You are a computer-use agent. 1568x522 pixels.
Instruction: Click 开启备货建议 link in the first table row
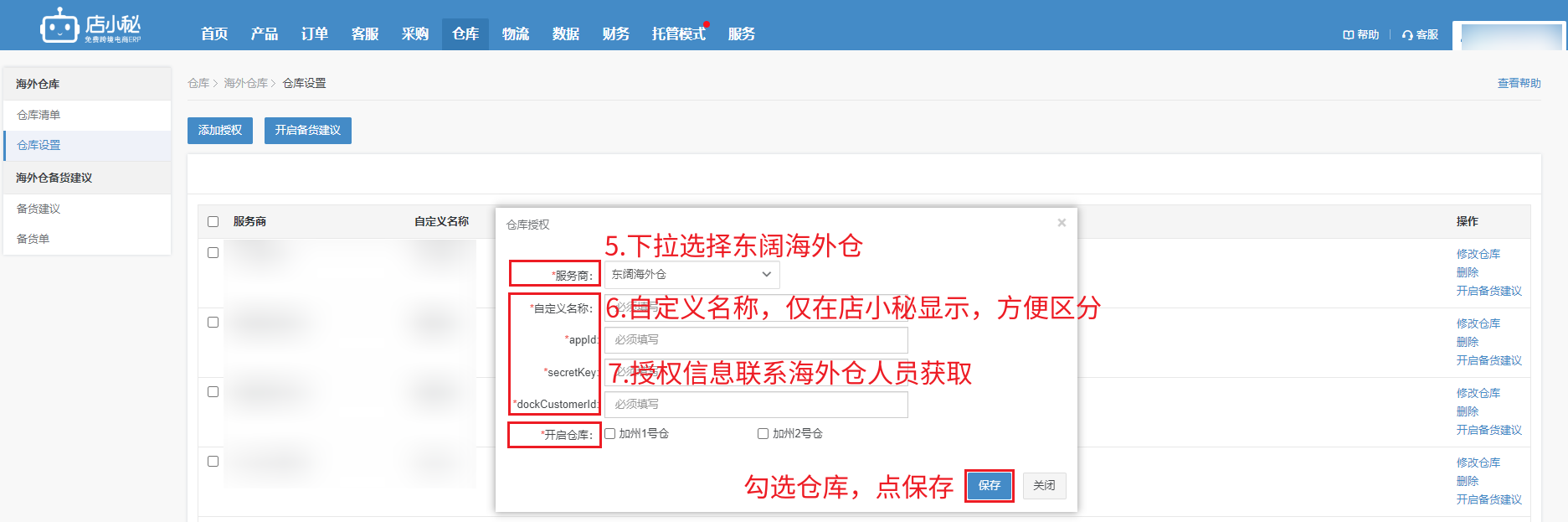point(1489,291)
